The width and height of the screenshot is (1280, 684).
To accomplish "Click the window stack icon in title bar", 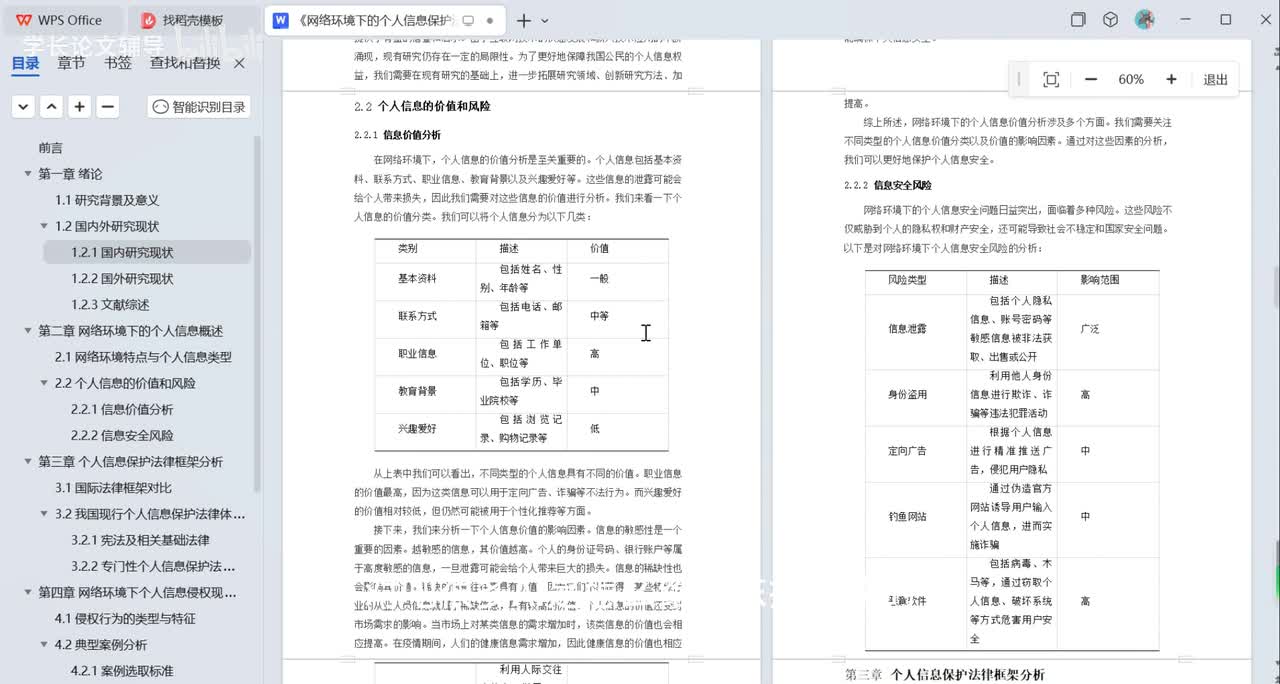I will pyautogui.click(x=1078, y=20).
